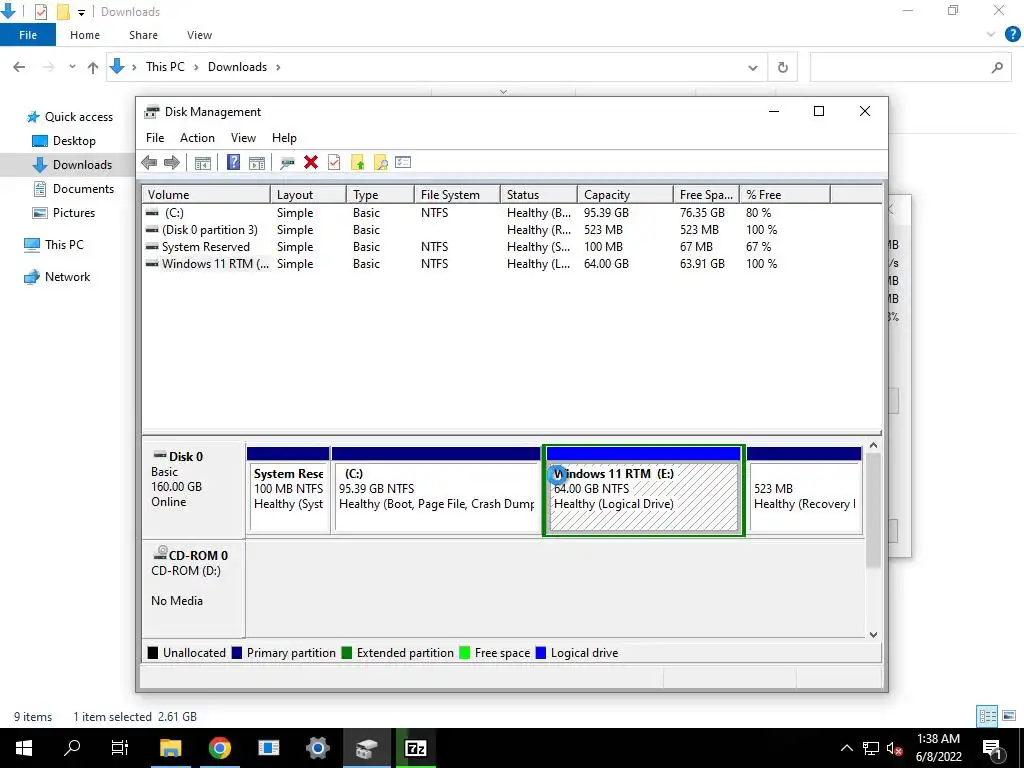Click the Back arrow in Disk Management toolbar
Image resolution: width=1024 pixels, height=768 pixels.
coord(149,163)
